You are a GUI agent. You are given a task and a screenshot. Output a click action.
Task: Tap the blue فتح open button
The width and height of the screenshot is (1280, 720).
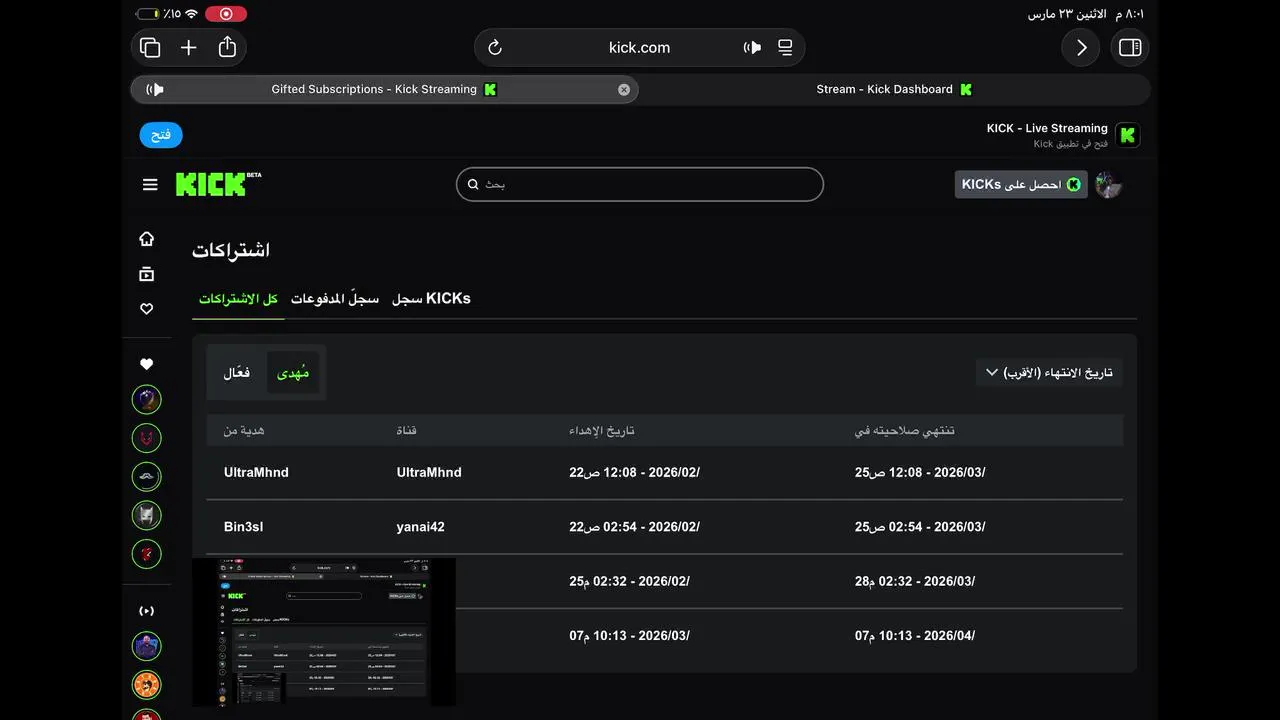[x=161, y=135]
